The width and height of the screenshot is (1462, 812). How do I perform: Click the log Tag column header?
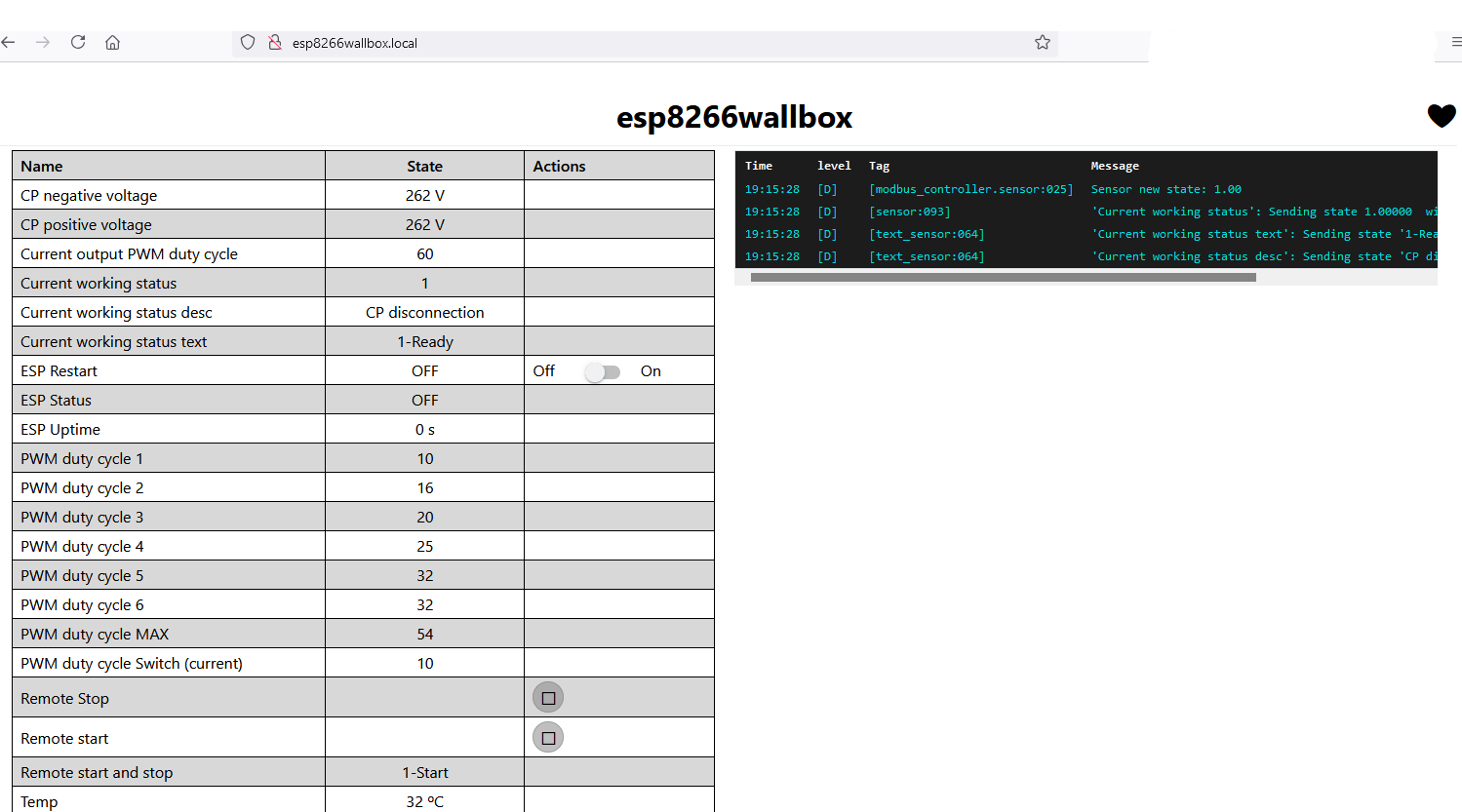tap(879, 166)
